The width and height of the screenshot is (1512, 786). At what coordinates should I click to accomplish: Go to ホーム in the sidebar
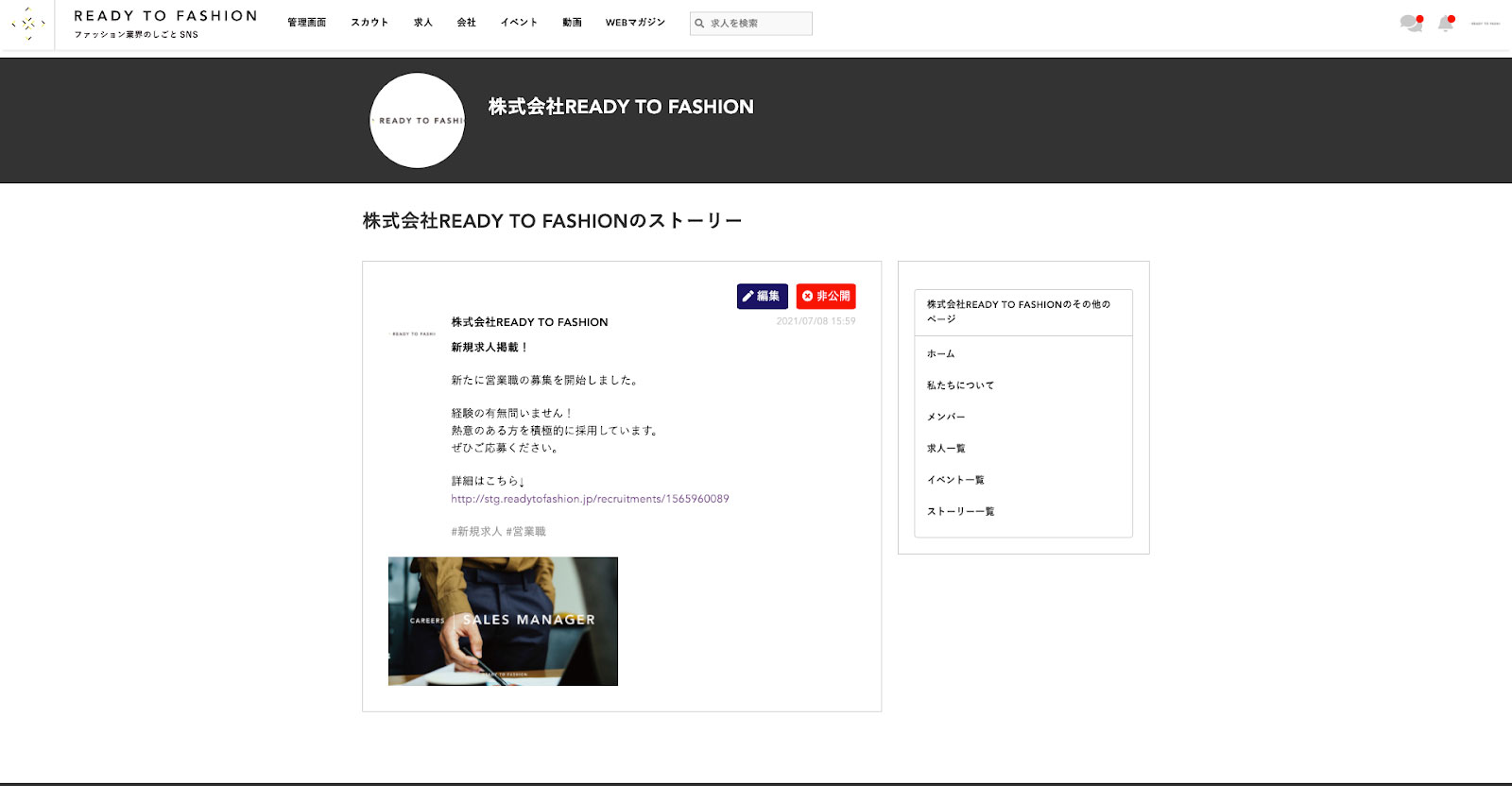[941, 353]
